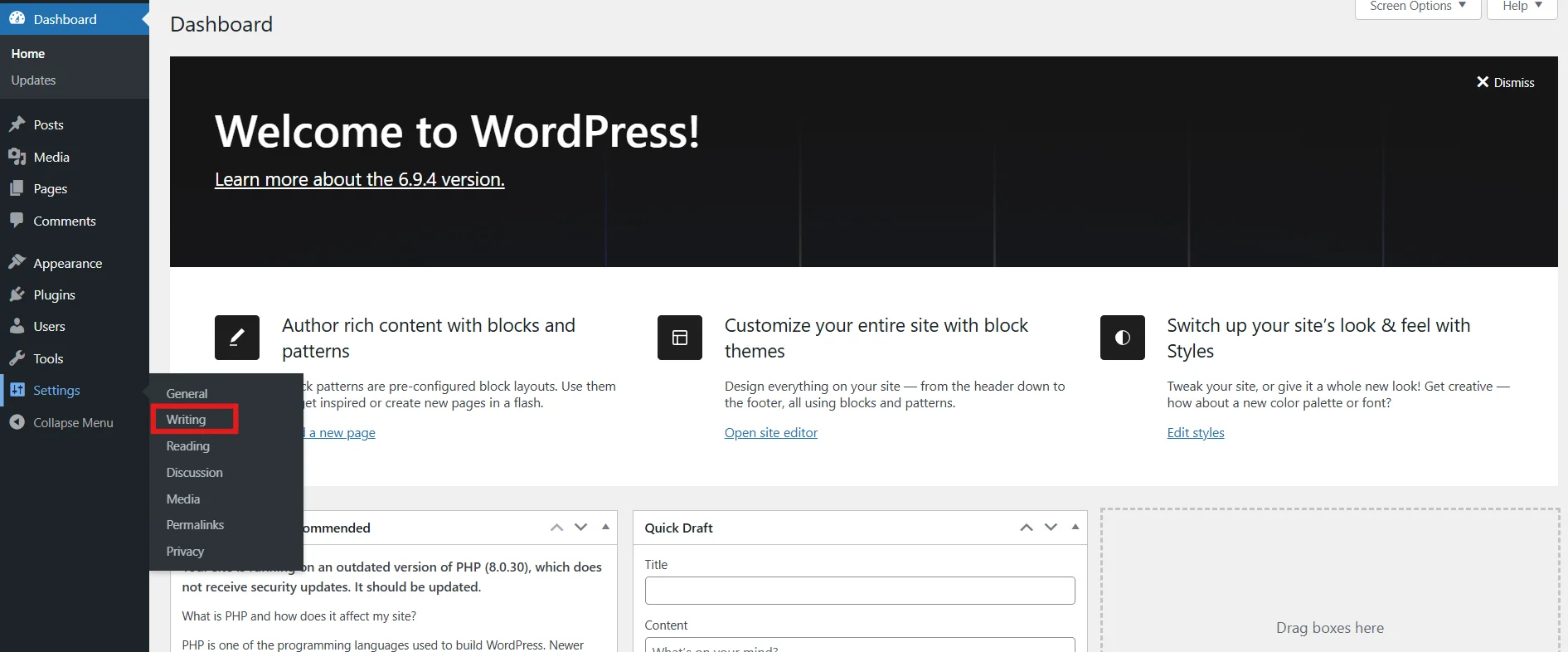Select Home under Dashboard menu
1568x652 pixels.
(27, 53)
